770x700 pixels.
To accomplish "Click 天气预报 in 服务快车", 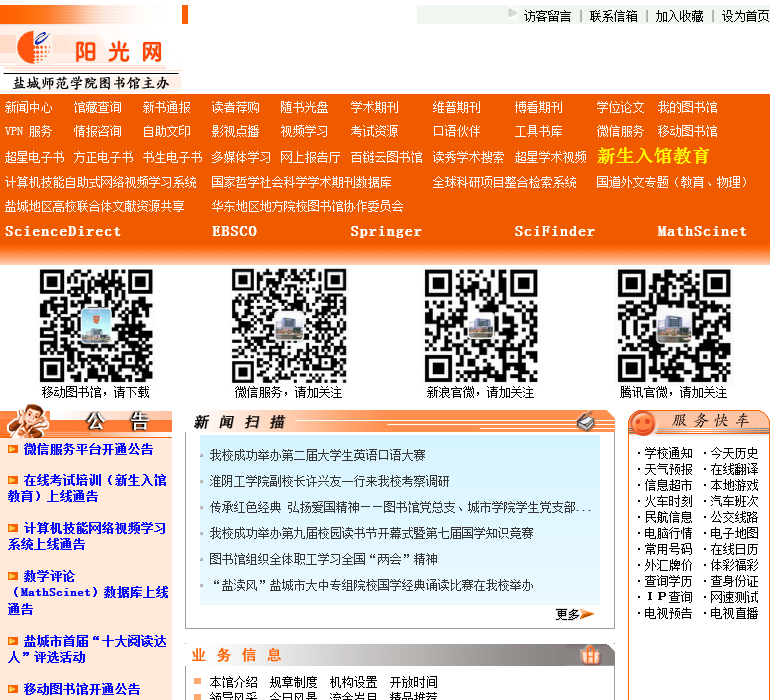I will [668, 469].
